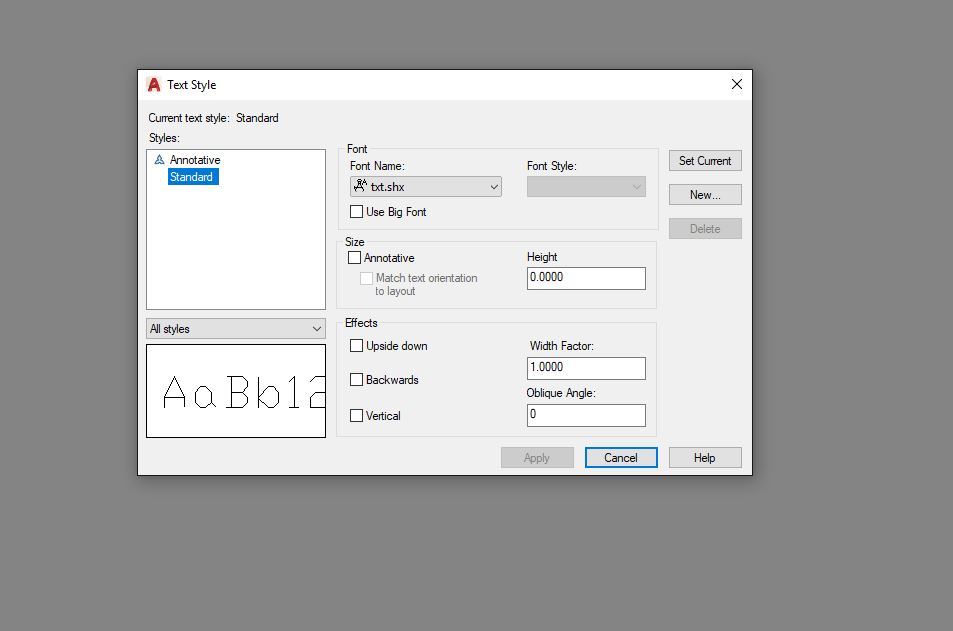The image size is (953, 631).
Task: Click the SHX font icon in Font Name
Action: coord(360,186)
